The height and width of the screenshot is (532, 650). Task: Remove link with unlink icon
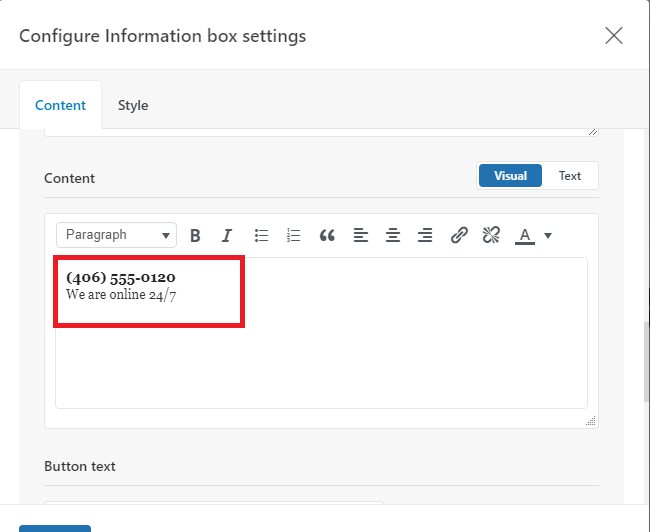tap(491, 236)
